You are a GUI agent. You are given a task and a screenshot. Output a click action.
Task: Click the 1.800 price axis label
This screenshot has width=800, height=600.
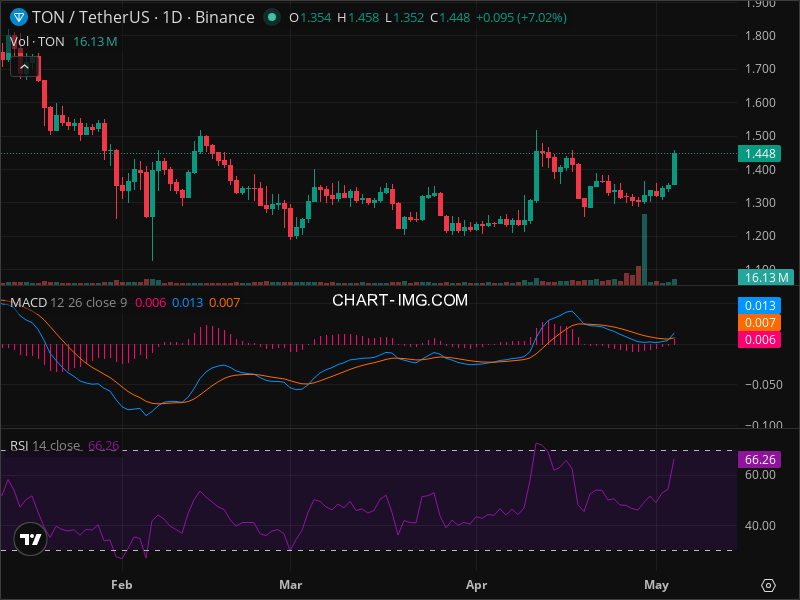click(x=760, y=36)
